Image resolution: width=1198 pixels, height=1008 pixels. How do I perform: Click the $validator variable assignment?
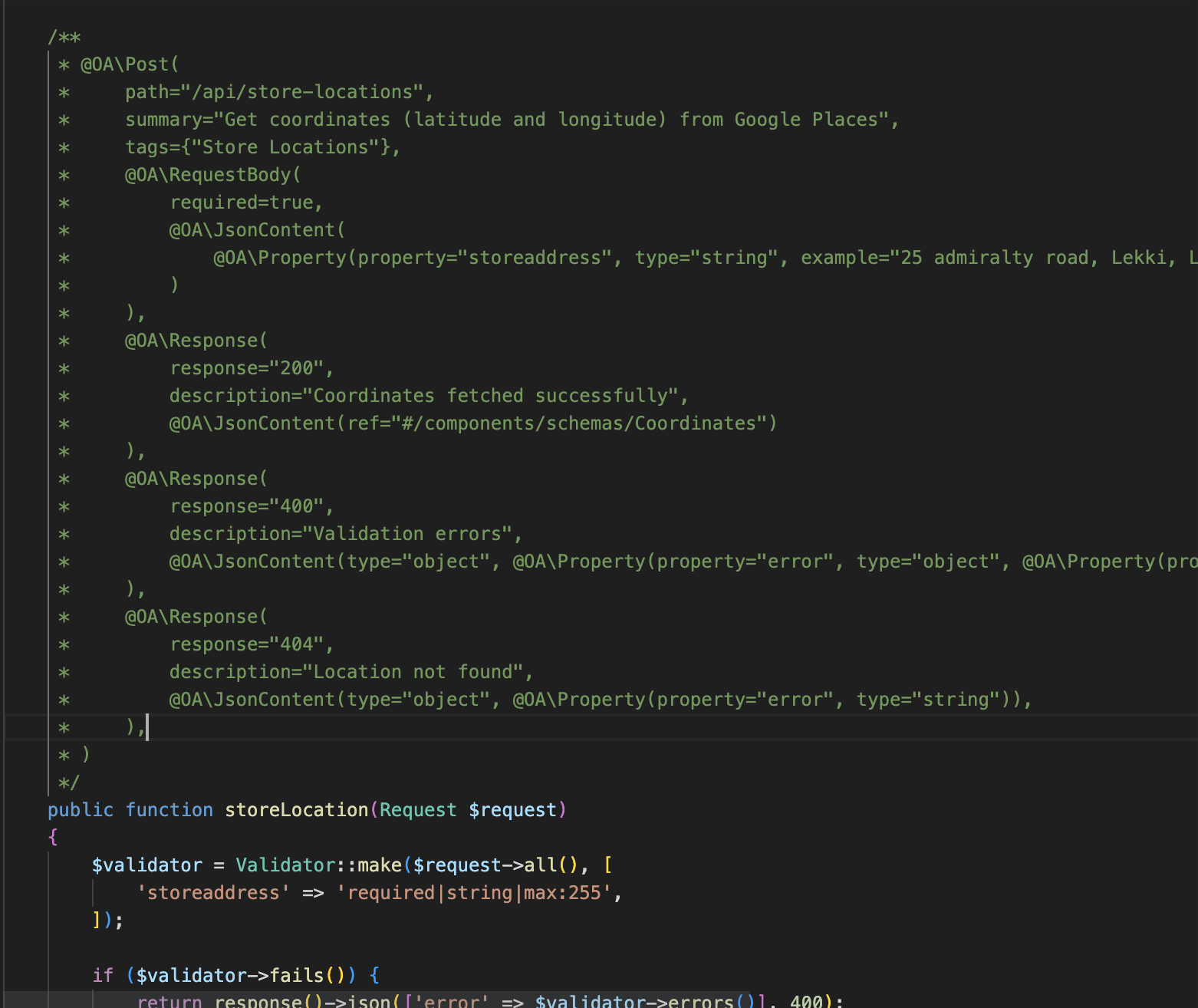146,865
